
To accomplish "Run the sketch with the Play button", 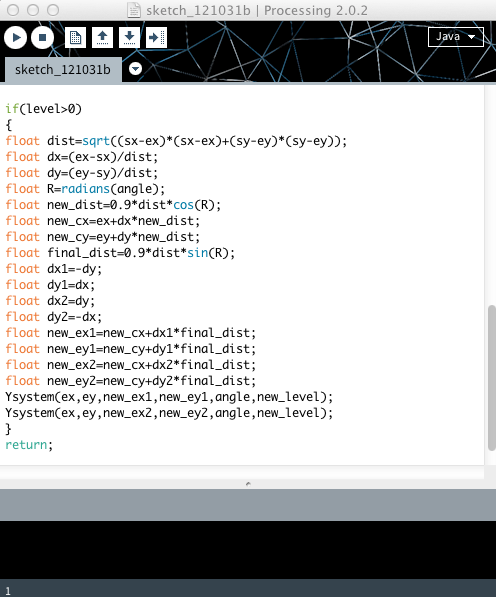I will (x=16, y=38).
